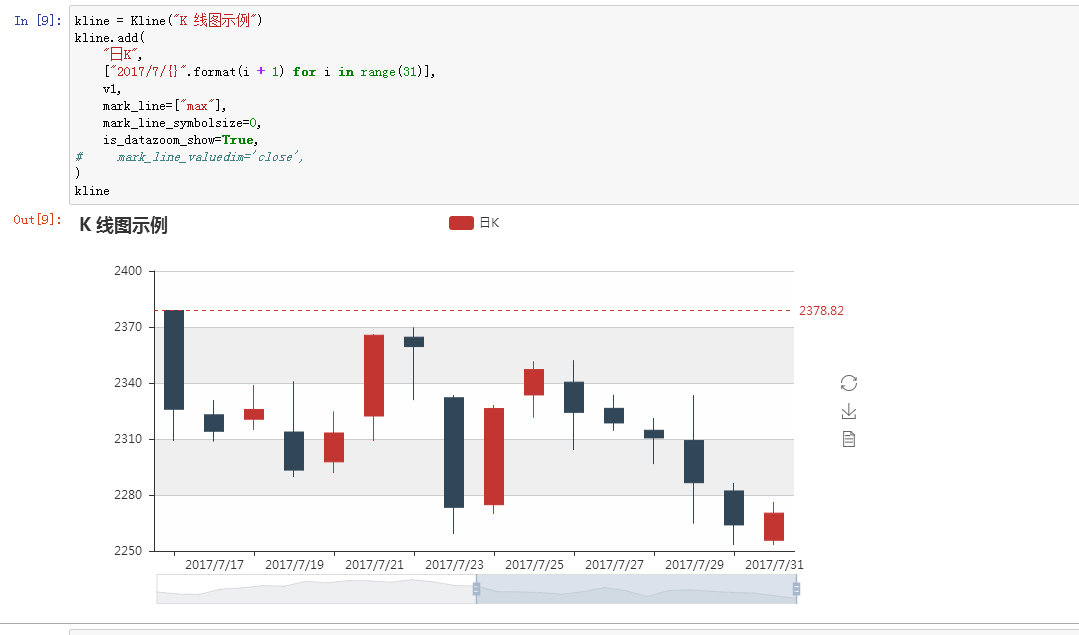The image size is (1079, 635).
Task: Click the save-as-image download icon
Action: (848, 410)
